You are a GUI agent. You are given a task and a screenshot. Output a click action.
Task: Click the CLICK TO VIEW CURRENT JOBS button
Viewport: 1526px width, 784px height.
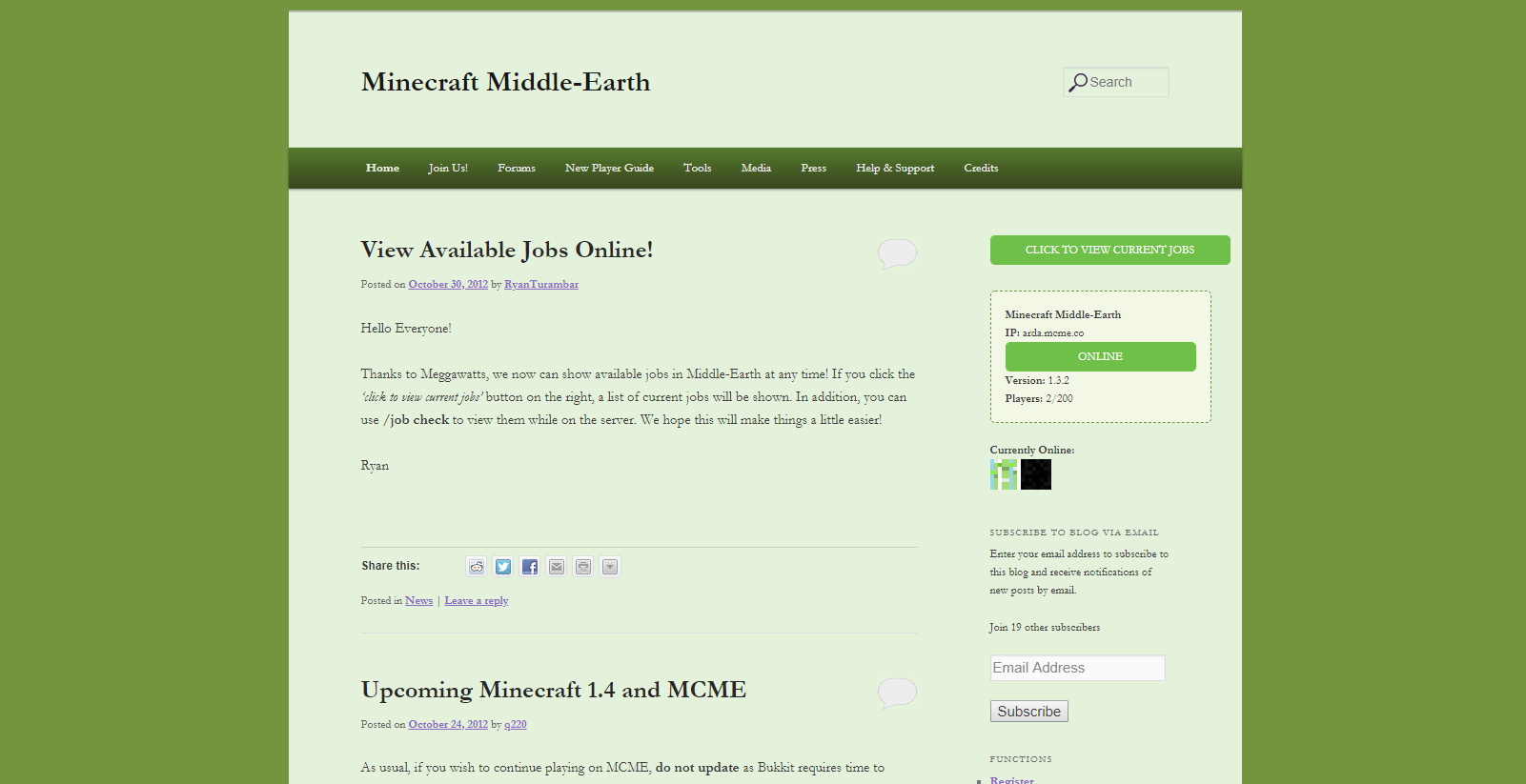pyautogui.click(x=1110, y=250)
